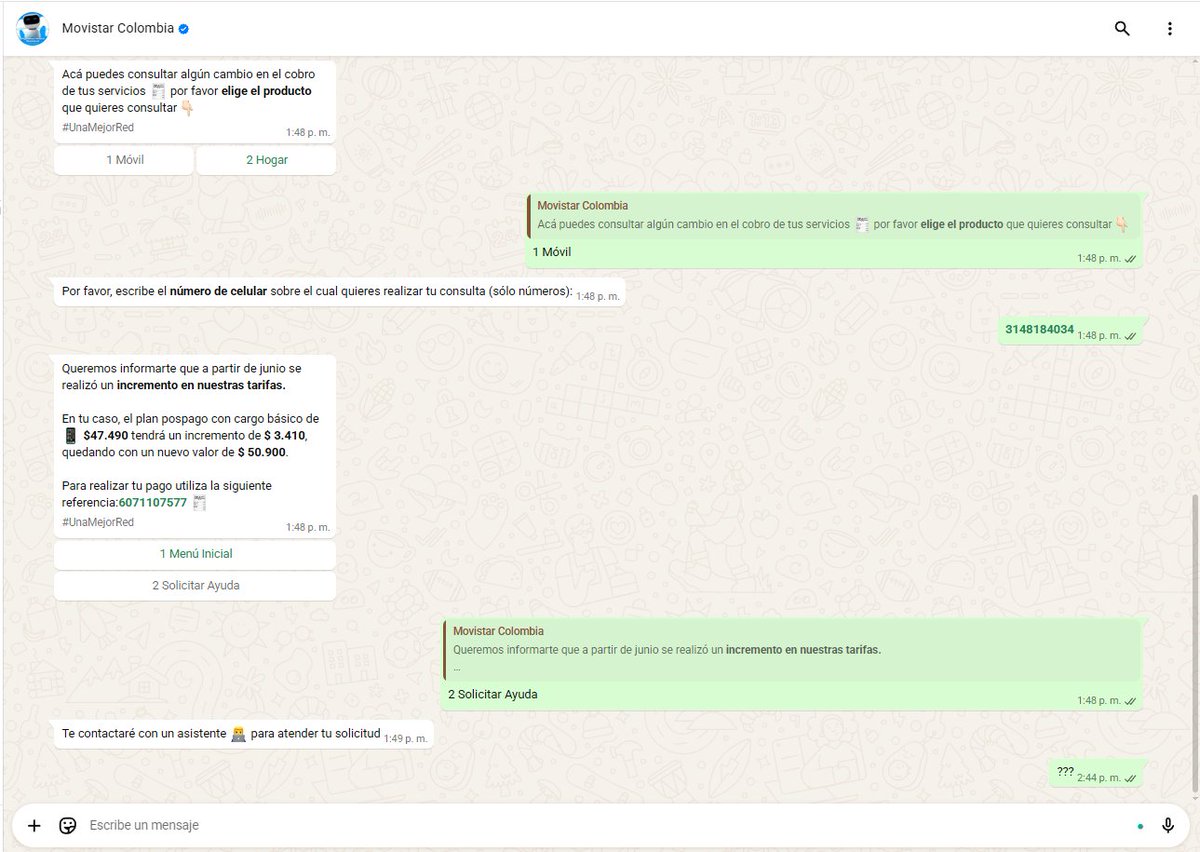The width and height of the screenshot is (1200, 852).
Task: Click the Movistar Colombia chat title
Action: 118,29
